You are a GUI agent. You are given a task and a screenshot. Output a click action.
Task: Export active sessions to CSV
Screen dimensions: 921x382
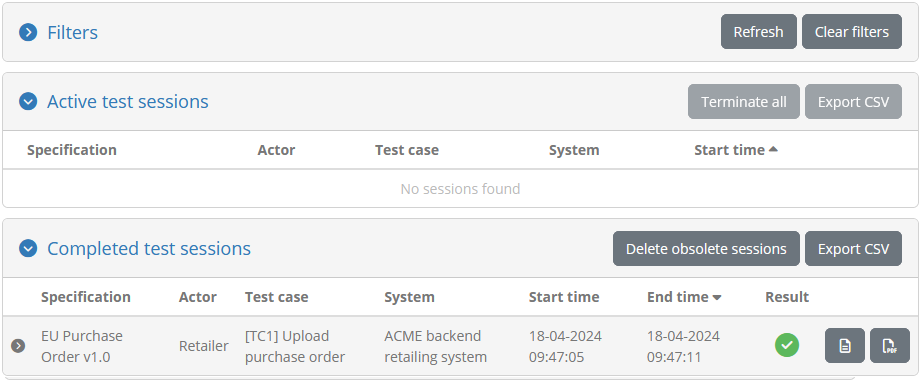853,102
